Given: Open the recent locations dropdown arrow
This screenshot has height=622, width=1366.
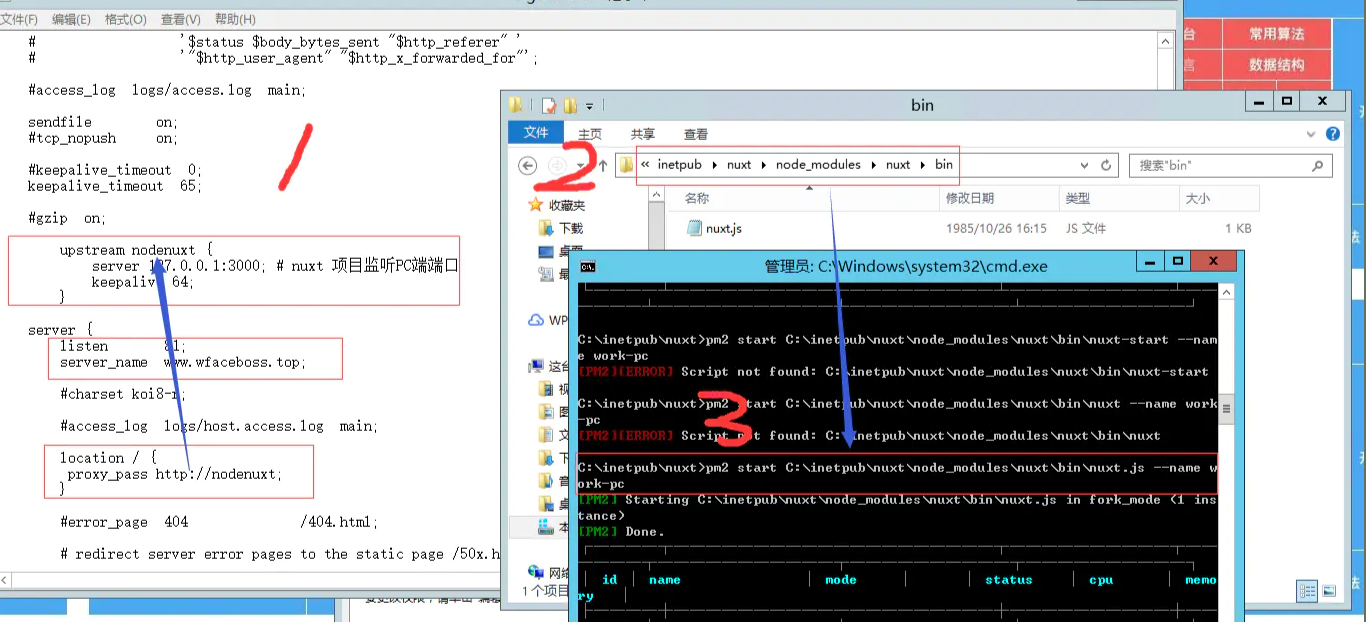Looking at the screenshot, I should (x=581, y=166).
